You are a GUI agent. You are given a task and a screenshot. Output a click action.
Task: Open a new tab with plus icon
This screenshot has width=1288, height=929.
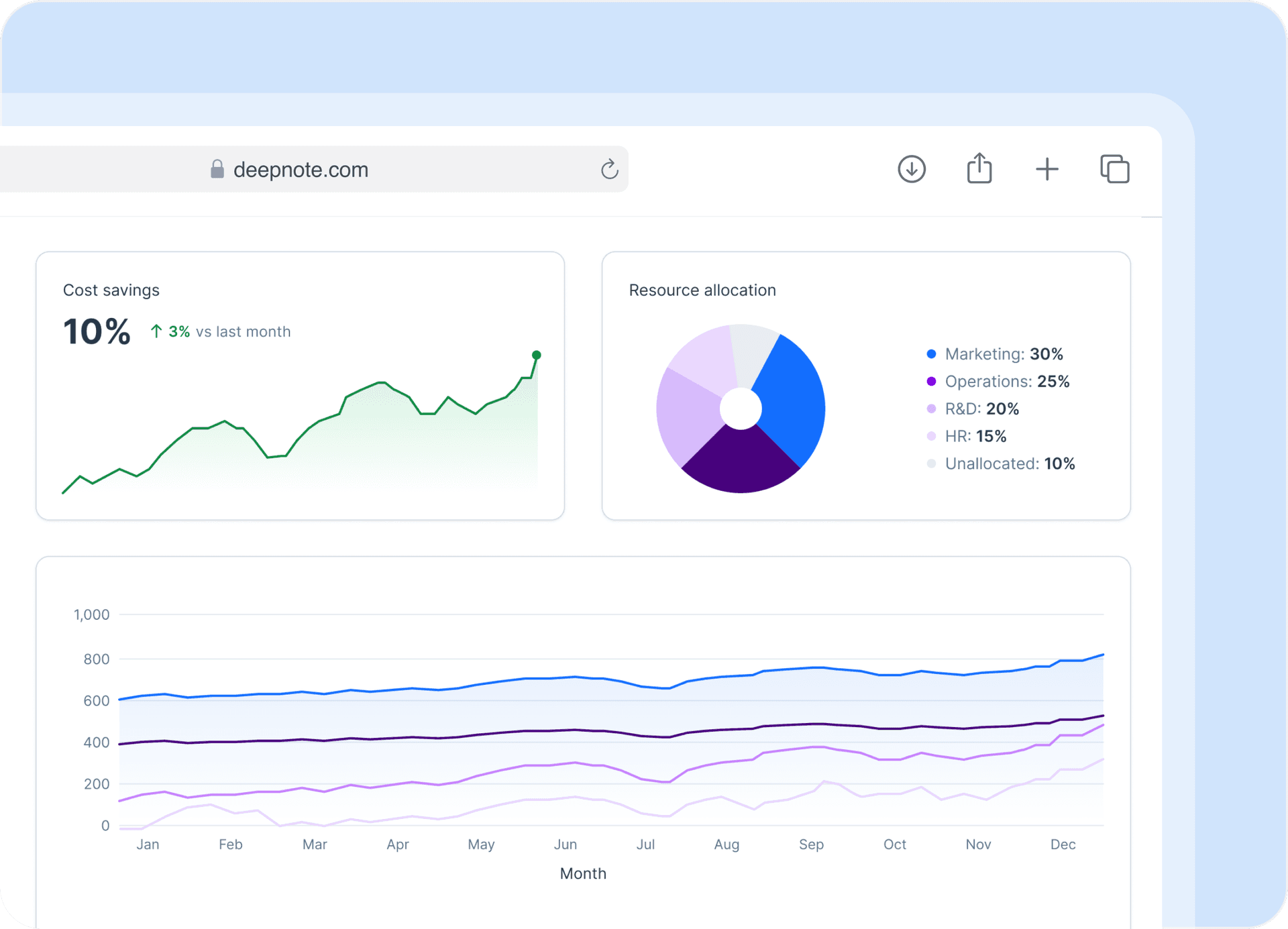pyautogui.click(x=1046, y=169)
